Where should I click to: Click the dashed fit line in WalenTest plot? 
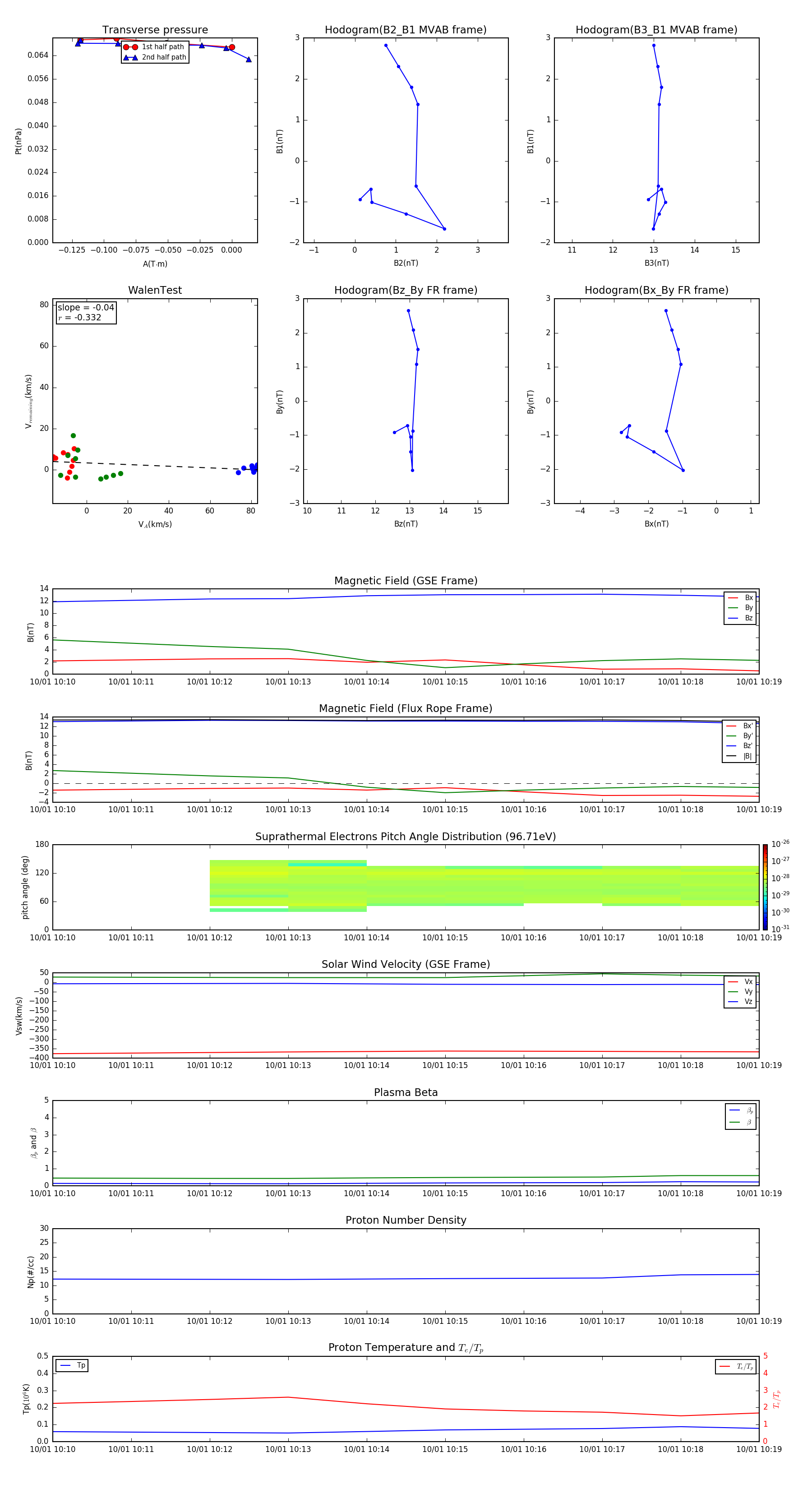click(155, 465)
